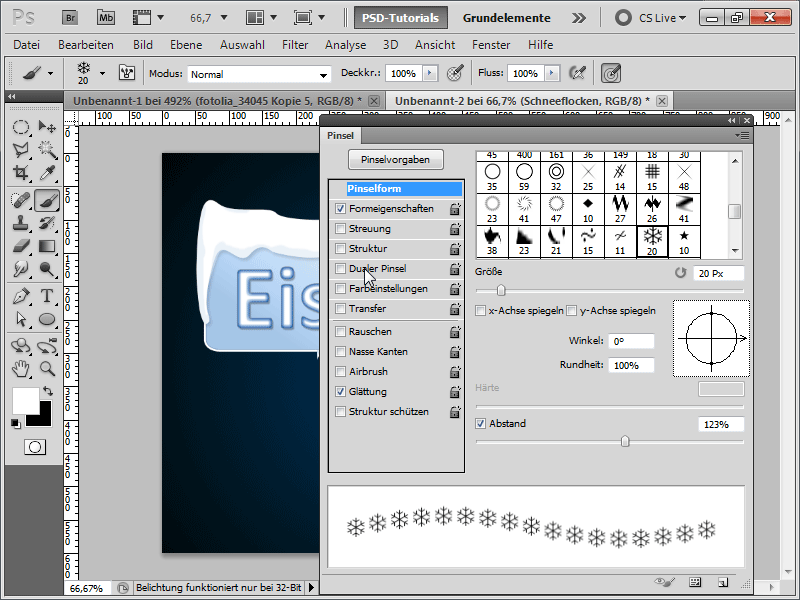Screen dimensions: 800x600
Task: Click the Pinselvorgaben button
Action: [395, 160]
